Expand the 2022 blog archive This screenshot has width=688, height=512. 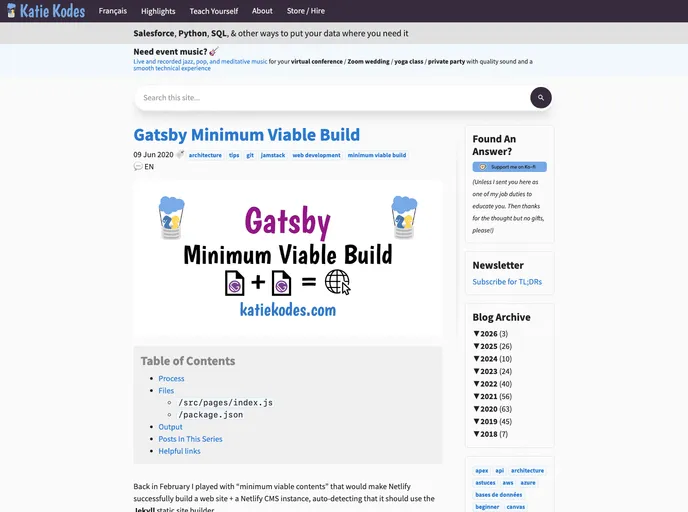492,384
